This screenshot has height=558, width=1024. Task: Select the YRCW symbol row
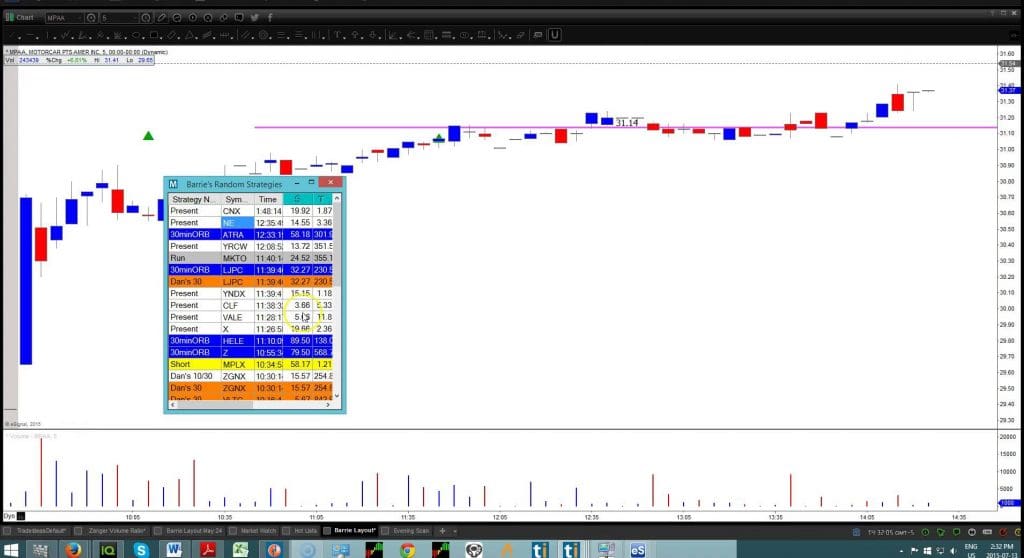251,246
